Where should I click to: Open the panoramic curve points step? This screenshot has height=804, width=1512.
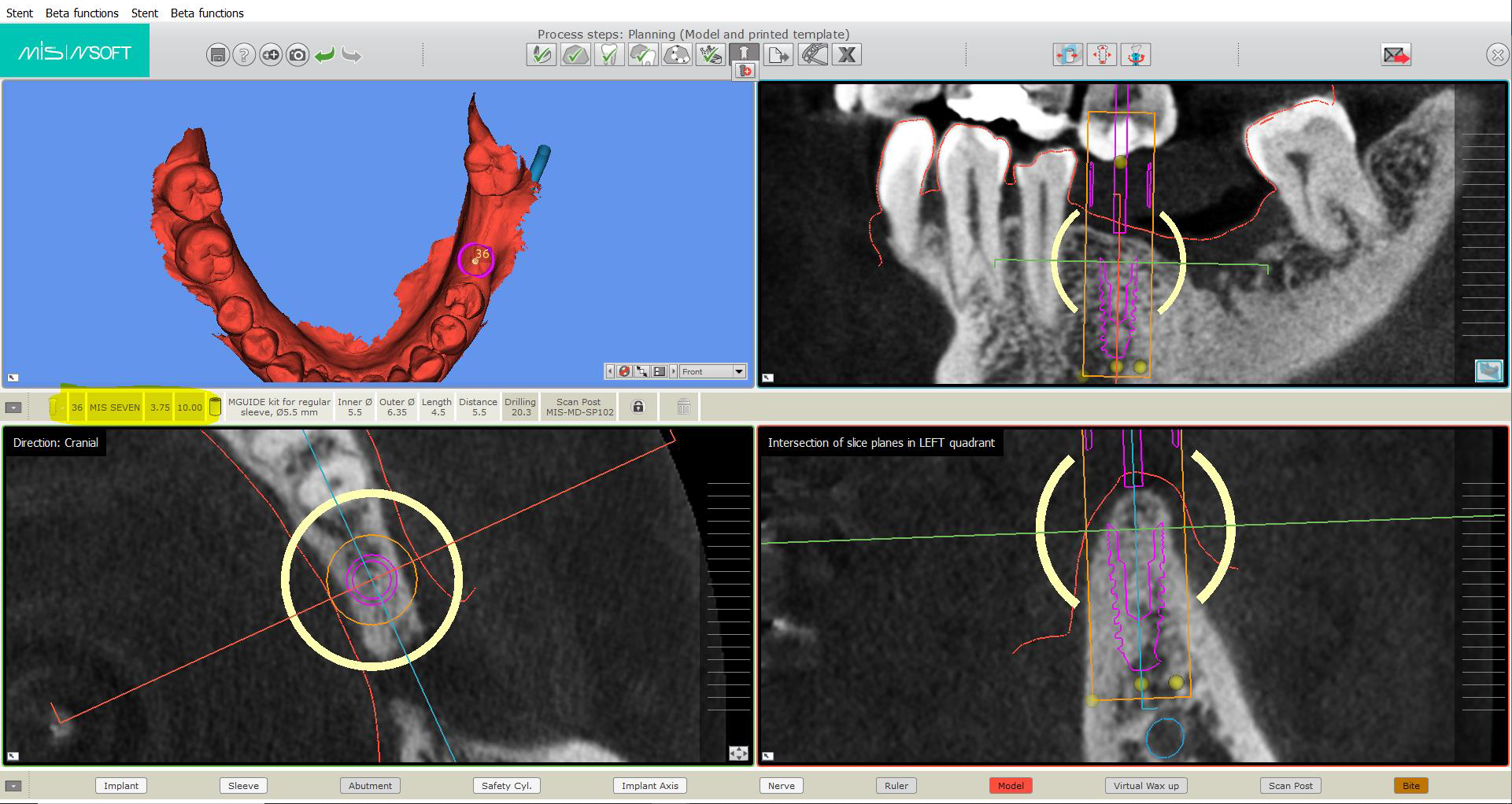coord(677,54)
